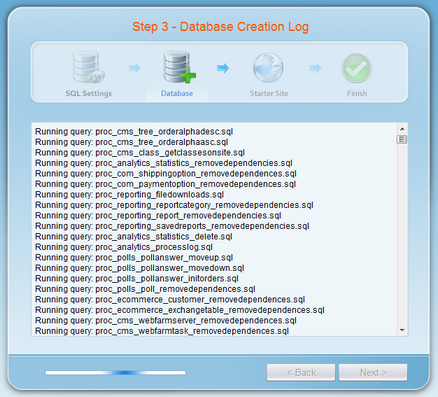Select the Finish step label
The width and height of the screenshot is (438, 397).
[357, 93]
